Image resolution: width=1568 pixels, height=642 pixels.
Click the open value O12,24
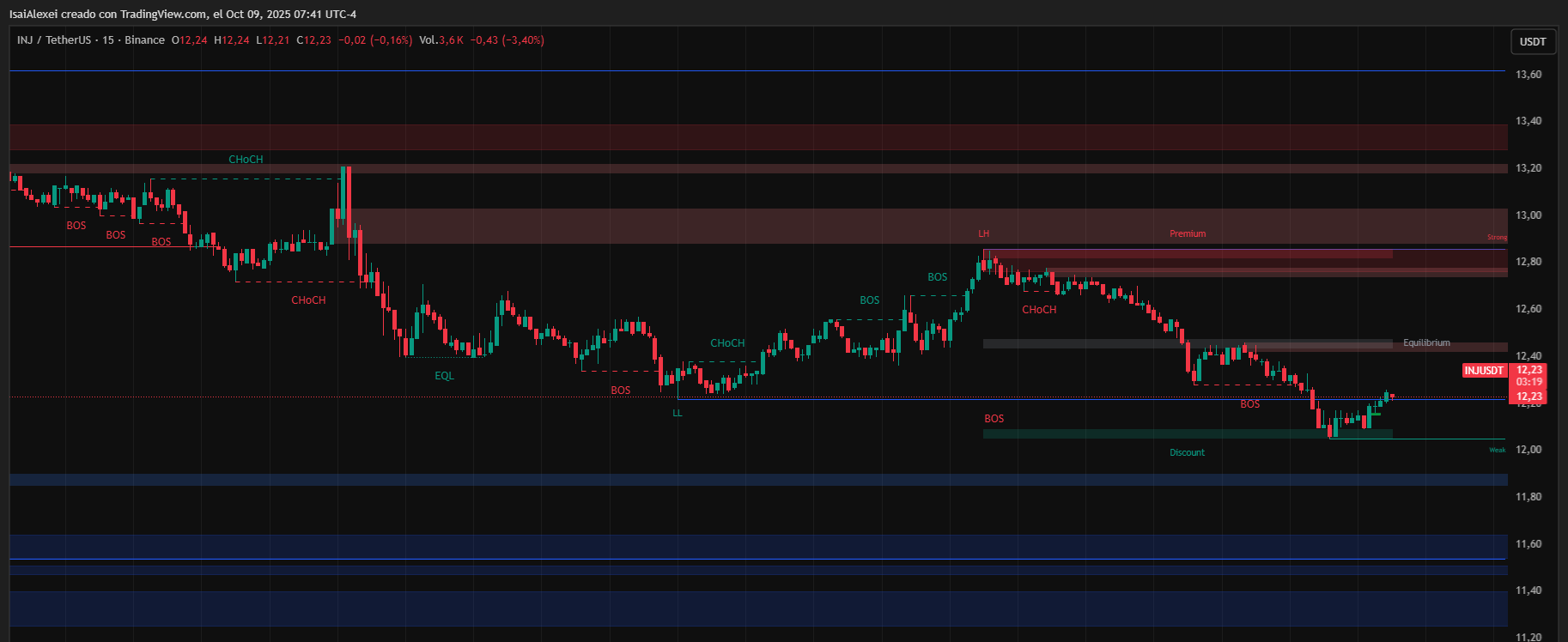189,40
